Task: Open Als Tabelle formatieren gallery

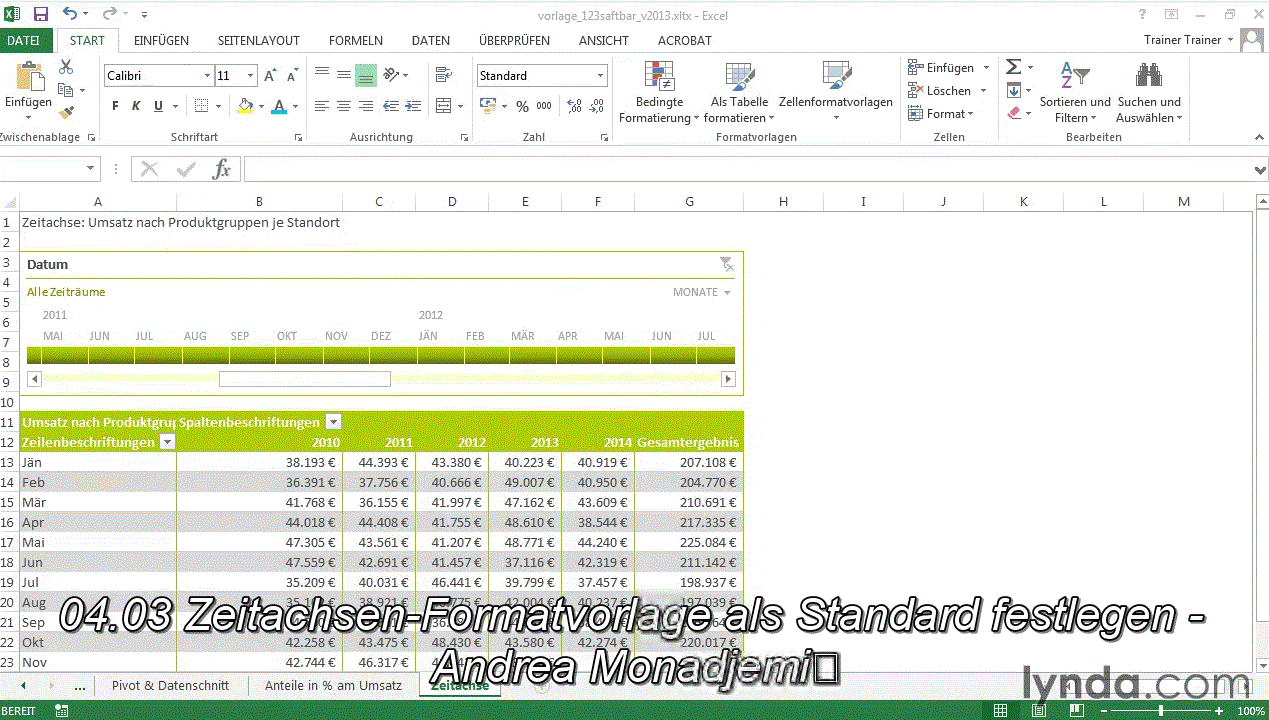Action: click(x=739, y=92)
